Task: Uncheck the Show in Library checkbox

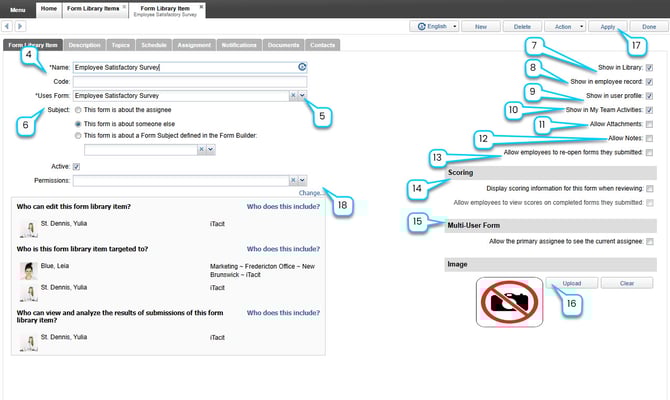Action: tap(649, 67)
